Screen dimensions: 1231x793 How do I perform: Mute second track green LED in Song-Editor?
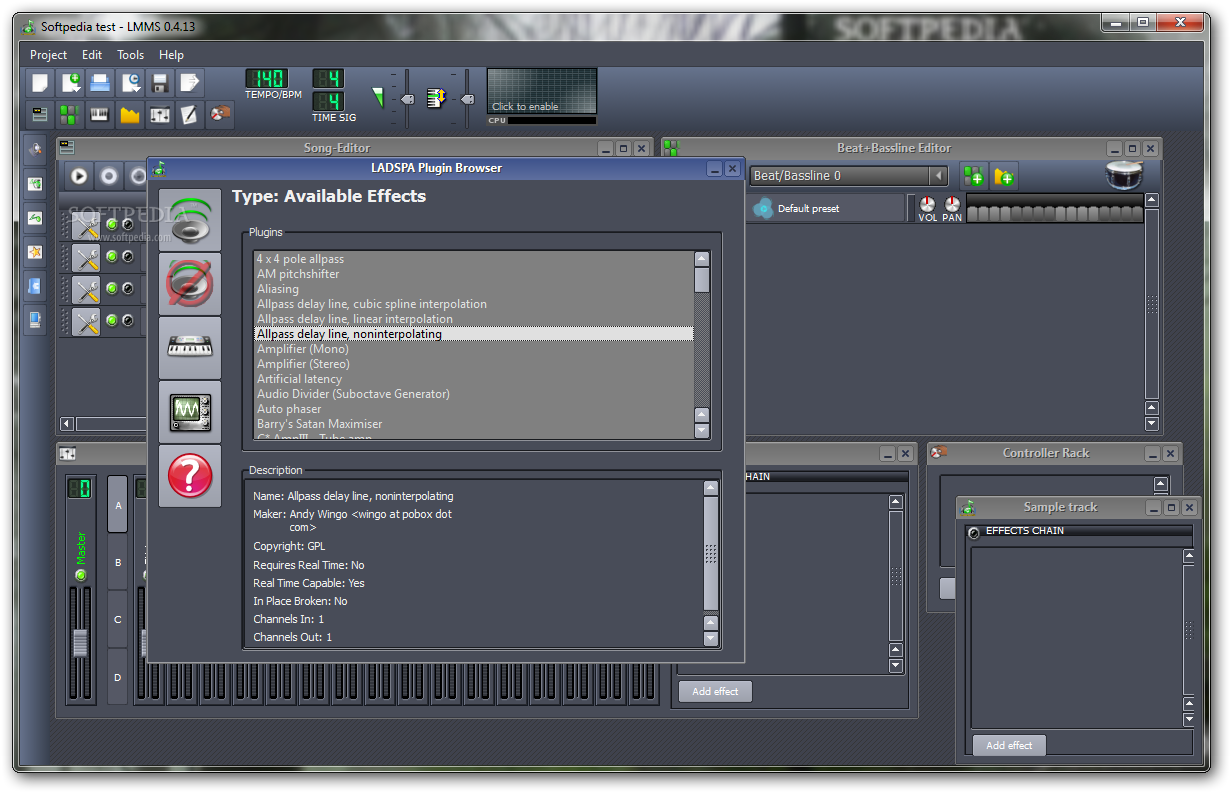112,256
